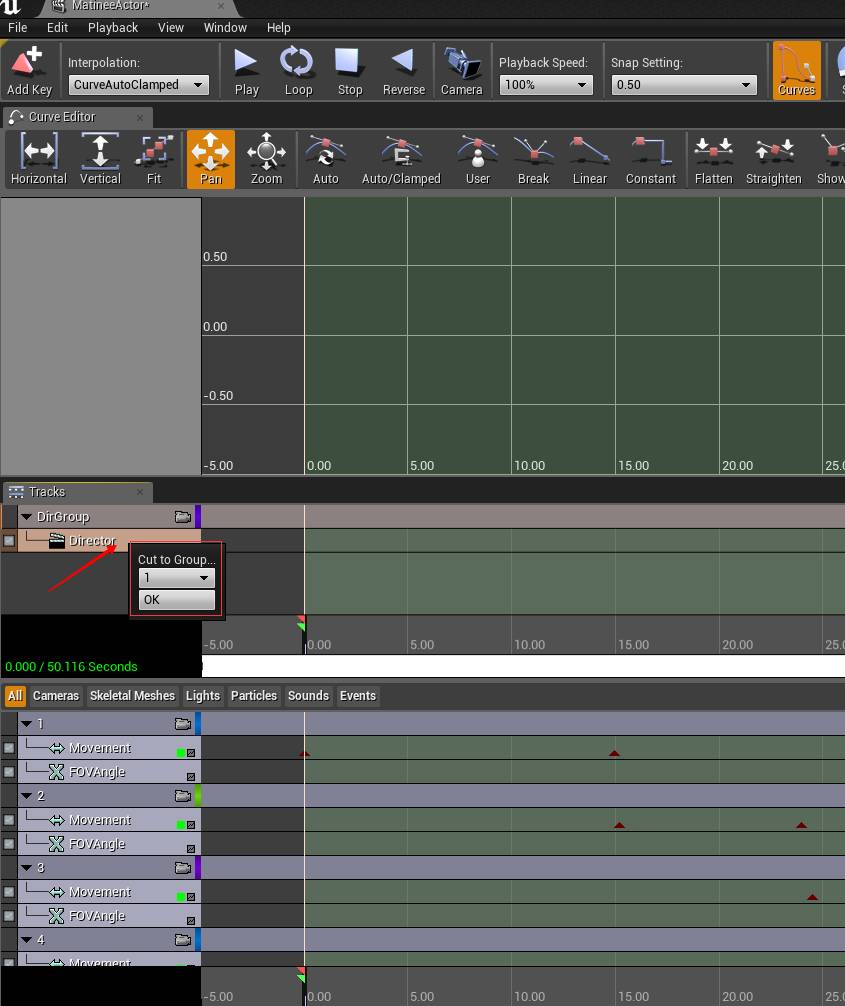Open the Snap Setting dropdown
This screenshot has width=845, height=1006.
point(684,85)
